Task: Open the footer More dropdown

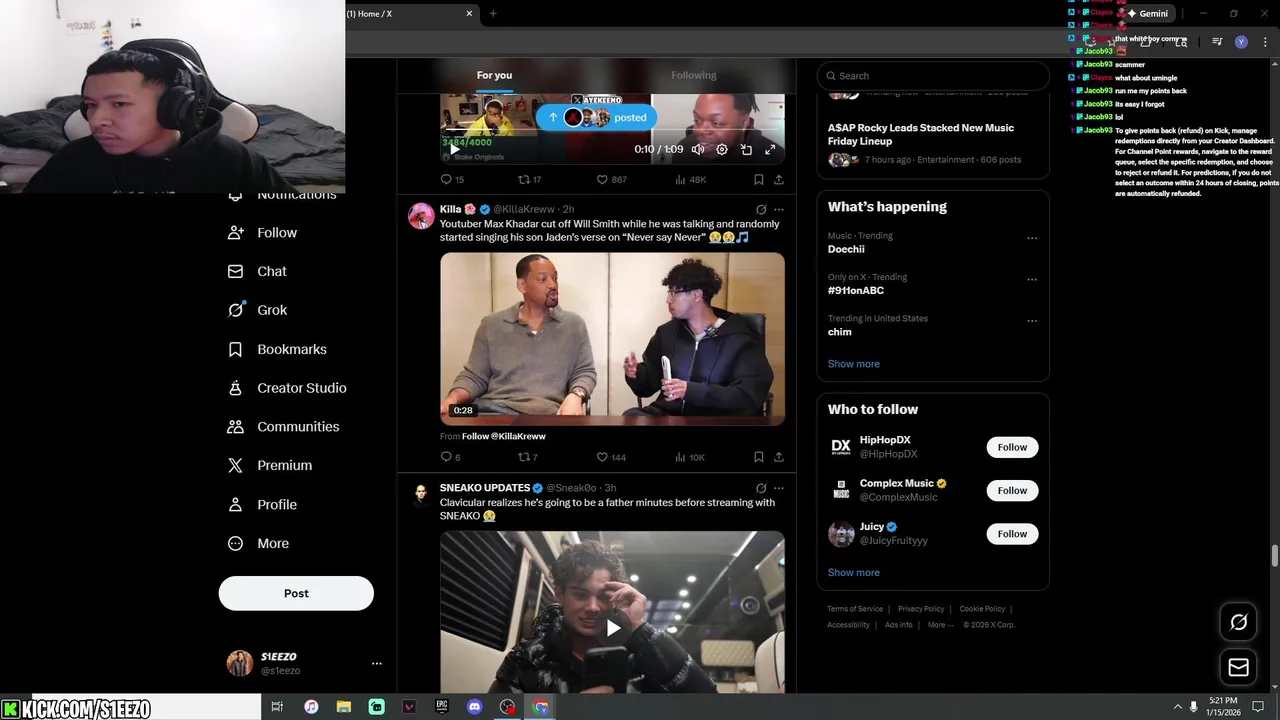Action: 942,625
